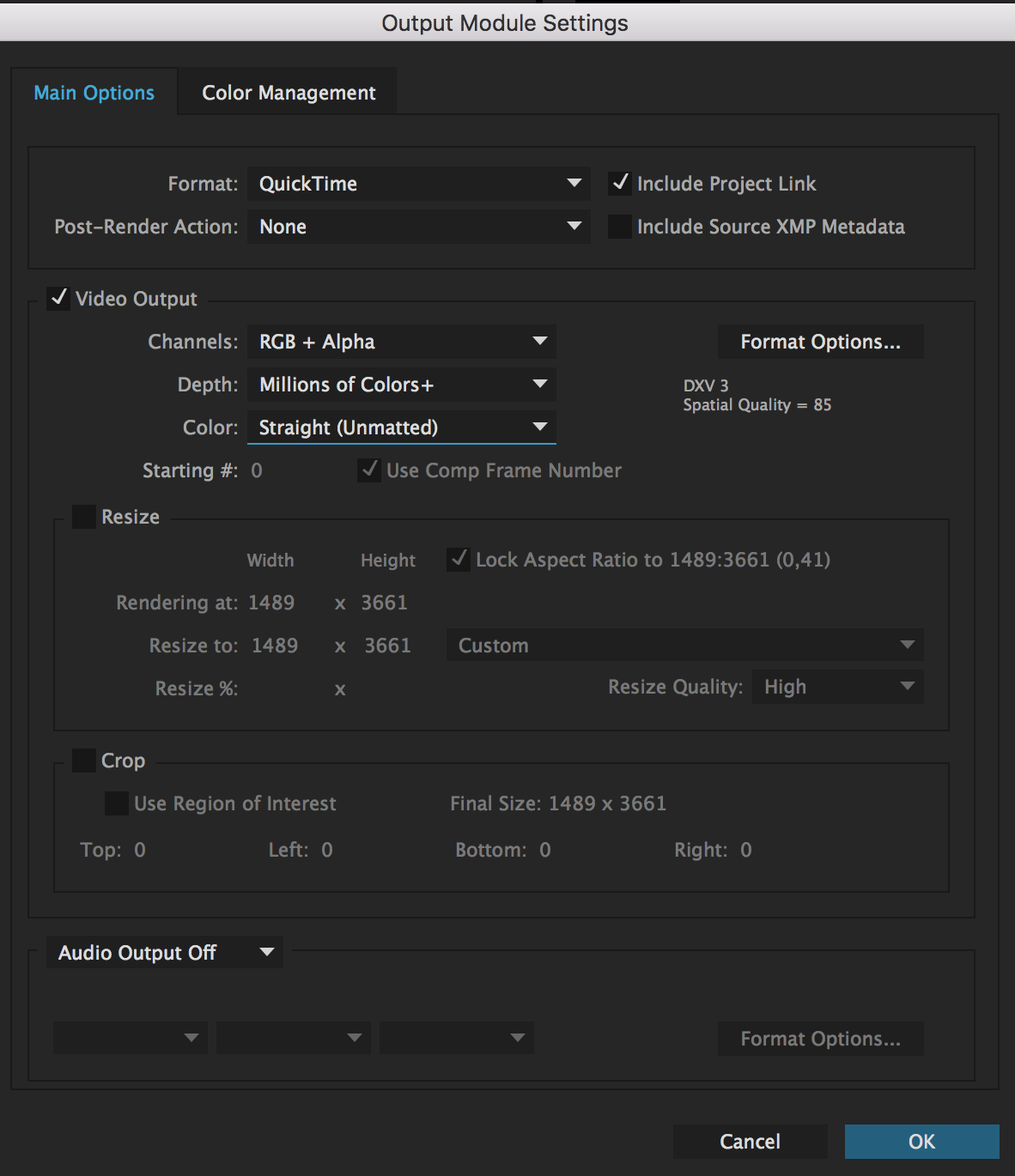Image resolution: width=1015 pixels, height=1176 pixels.
Task: Open the Depth dropdown Millions of Colors+
Action: 401,385
